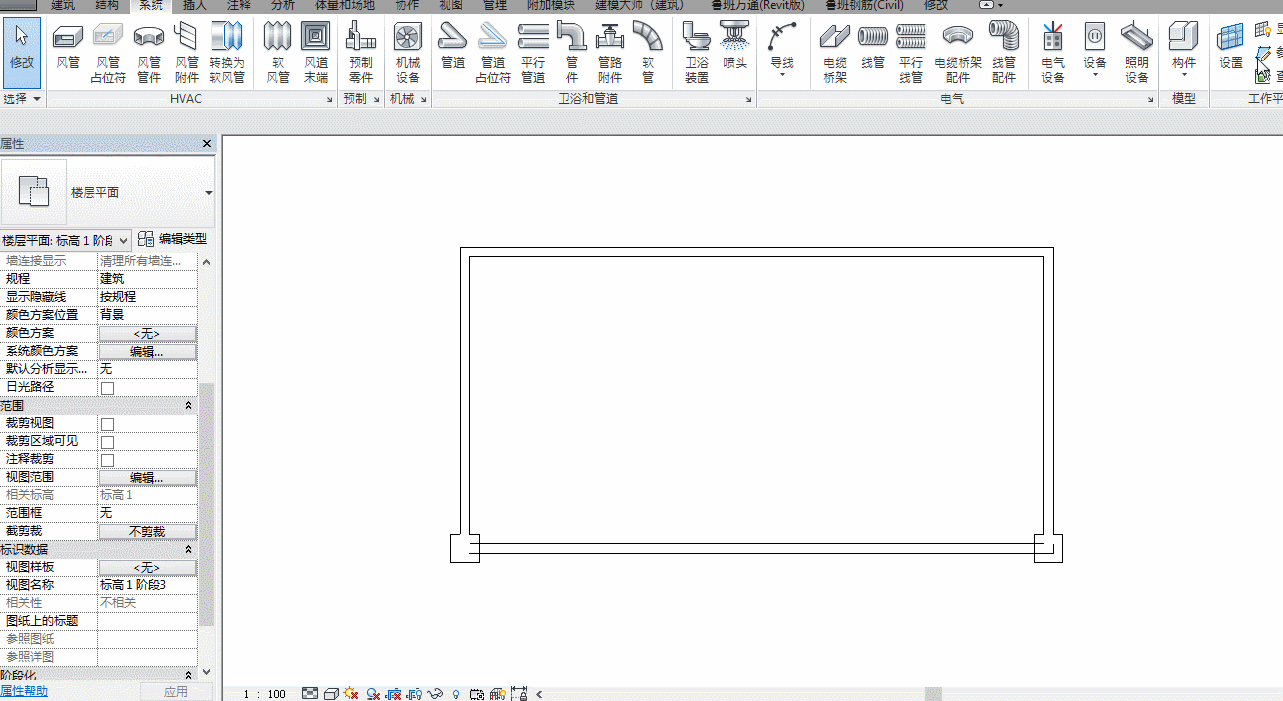Choose the 风管占位符 duct placeholder tool

(x=108, y=51)
